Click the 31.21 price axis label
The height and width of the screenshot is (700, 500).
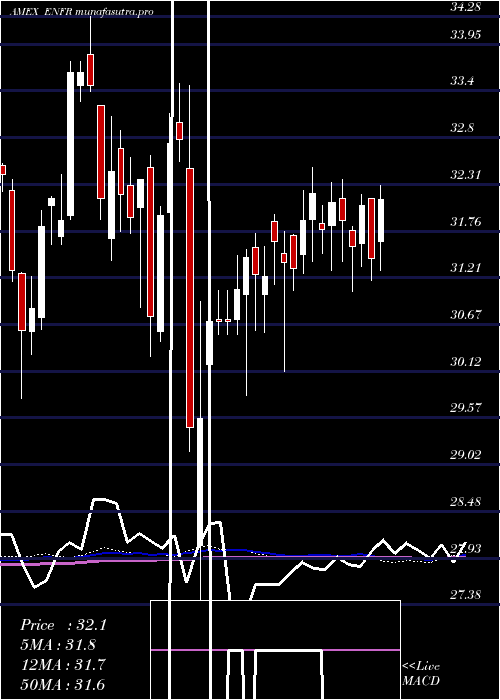pyautogui.click(x=465, y=268)
